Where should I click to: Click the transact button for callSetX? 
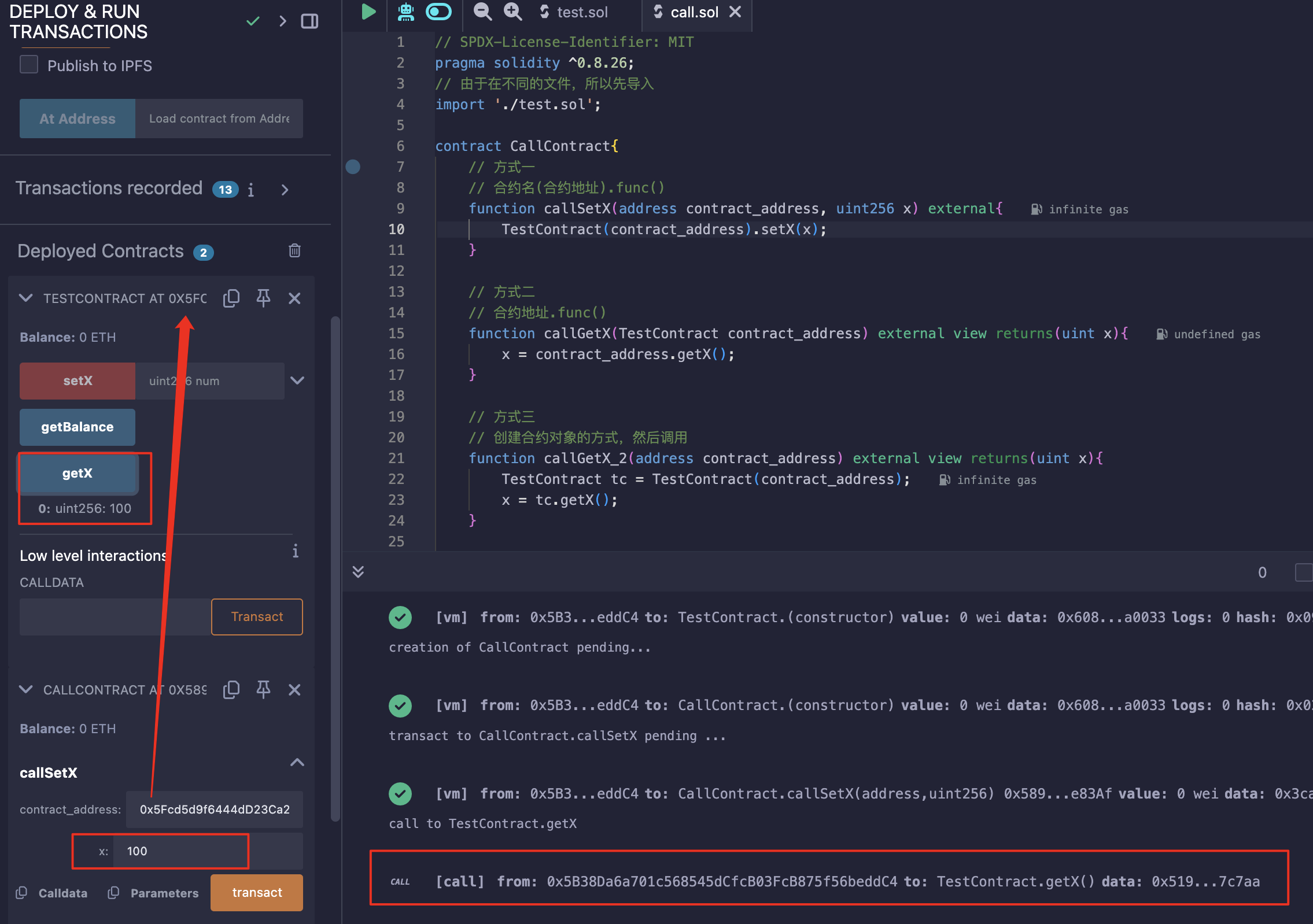click(x=256, y=893)
